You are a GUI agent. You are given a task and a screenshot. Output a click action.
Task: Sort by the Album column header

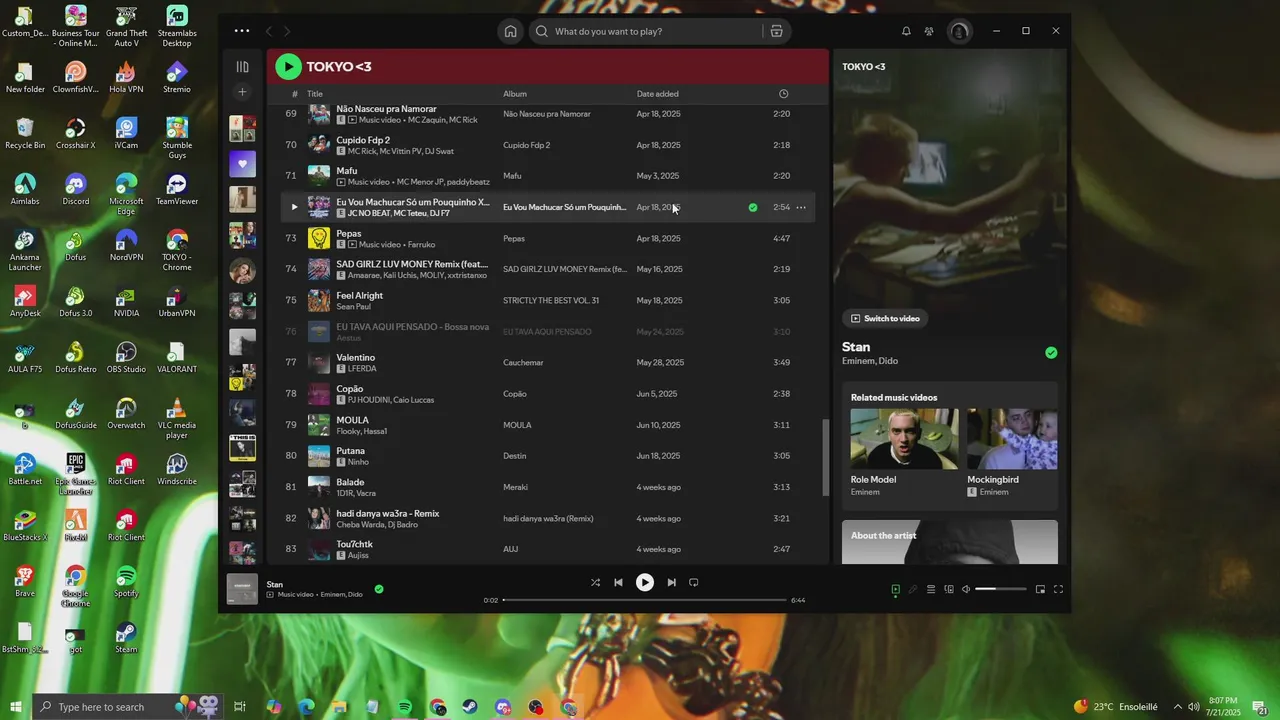coord(515,94)
